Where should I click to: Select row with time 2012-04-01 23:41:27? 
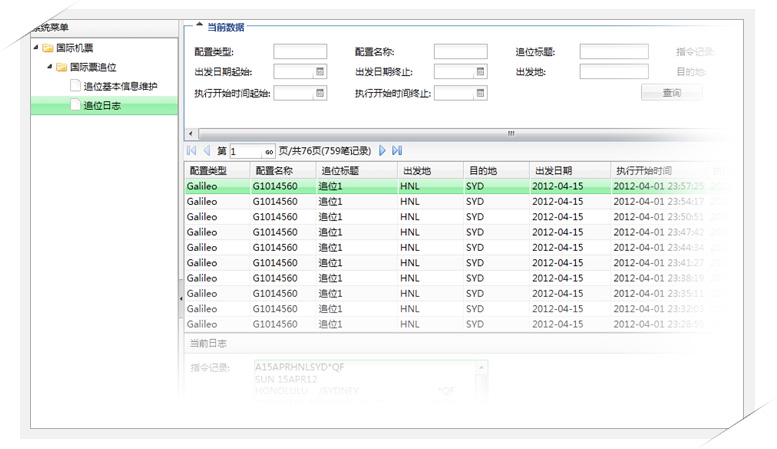click(458, 263)
